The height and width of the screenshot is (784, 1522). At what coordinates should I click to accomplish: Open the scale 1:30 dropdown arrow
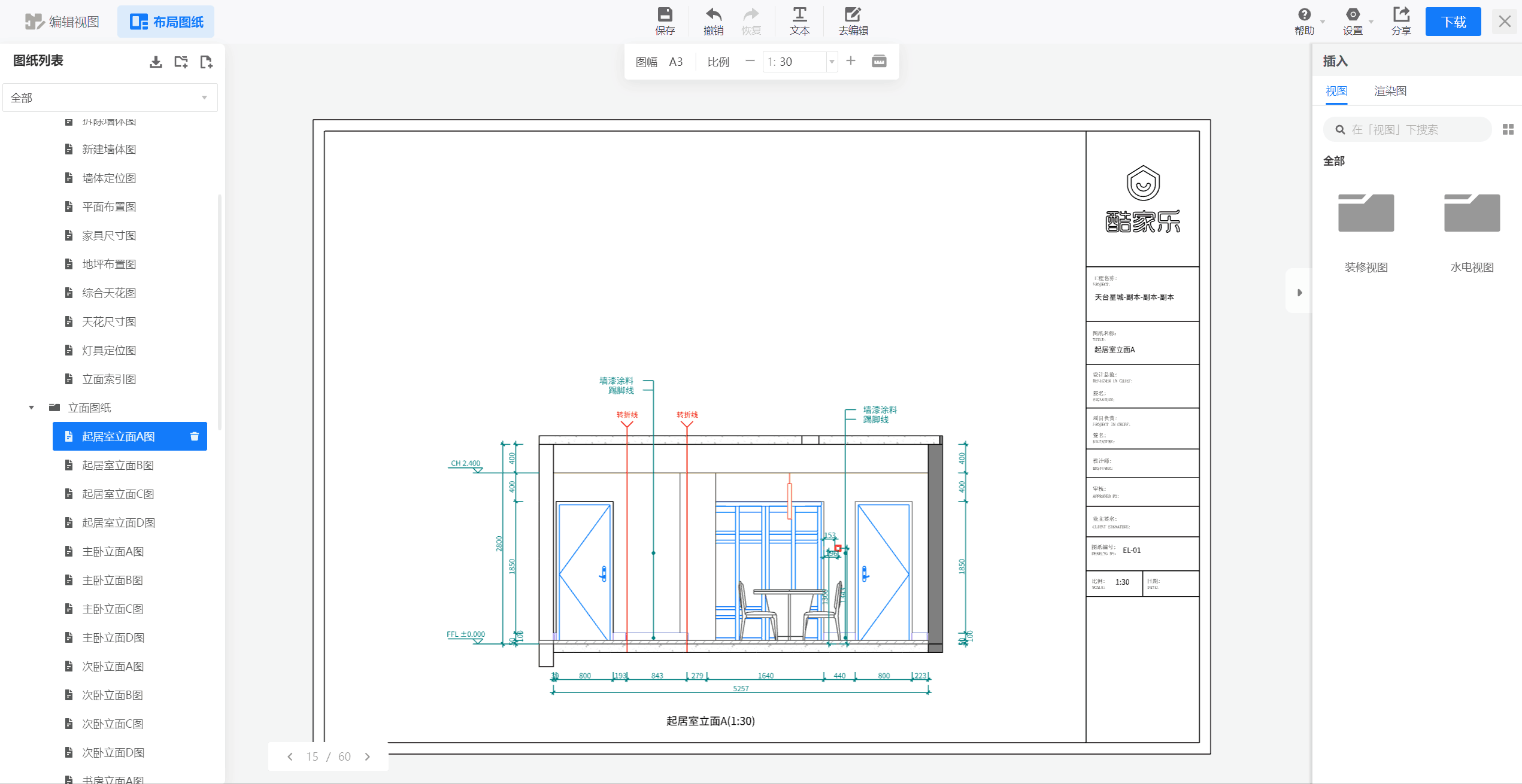pyautogui.click(x=832, y=62)
